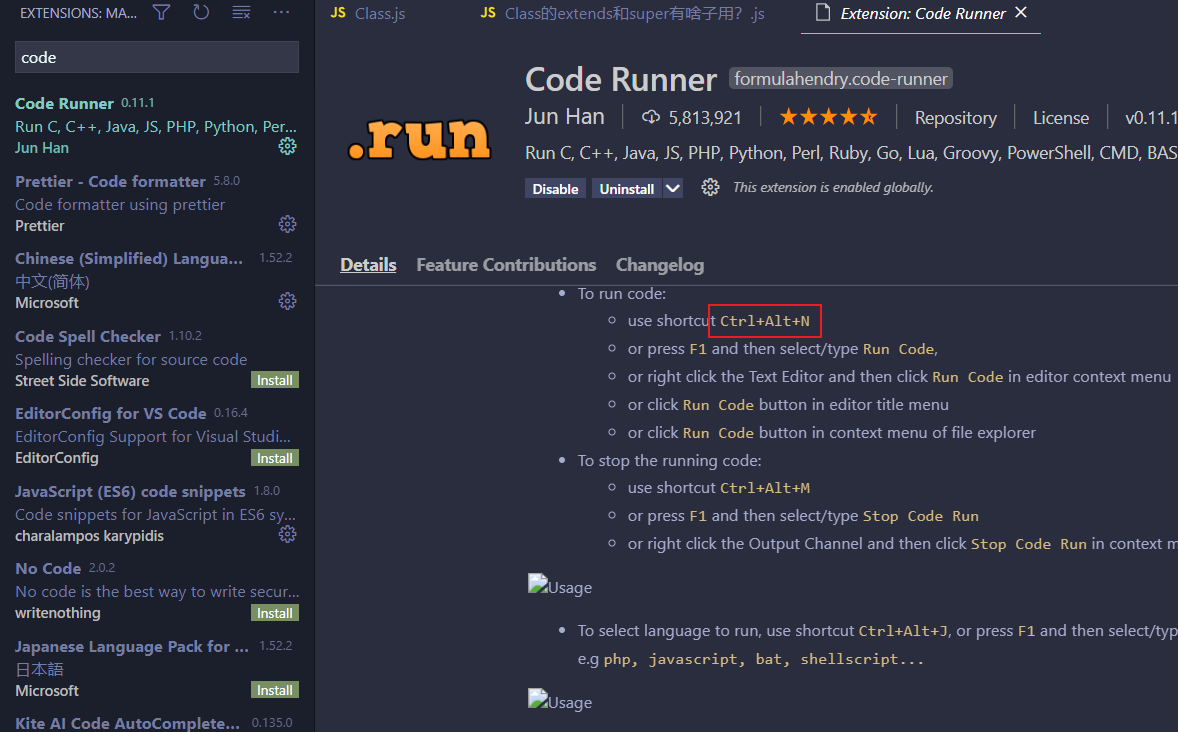Close the Extension: Code Runner tab
Viewport: 1178px width, 732px height.
[1021, 13]
